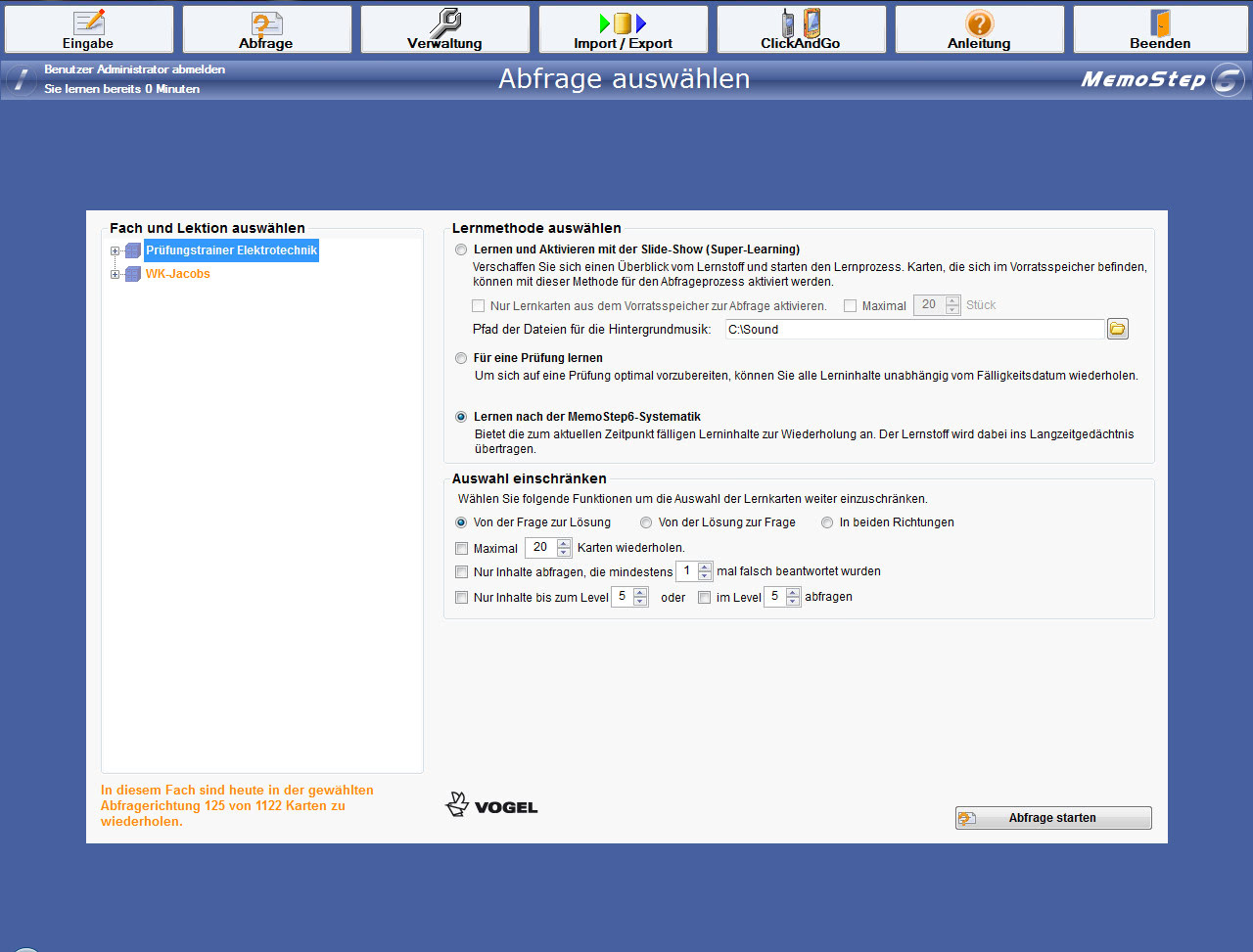
Task: Click the Beenden door icon
Action: point(1160,23)
